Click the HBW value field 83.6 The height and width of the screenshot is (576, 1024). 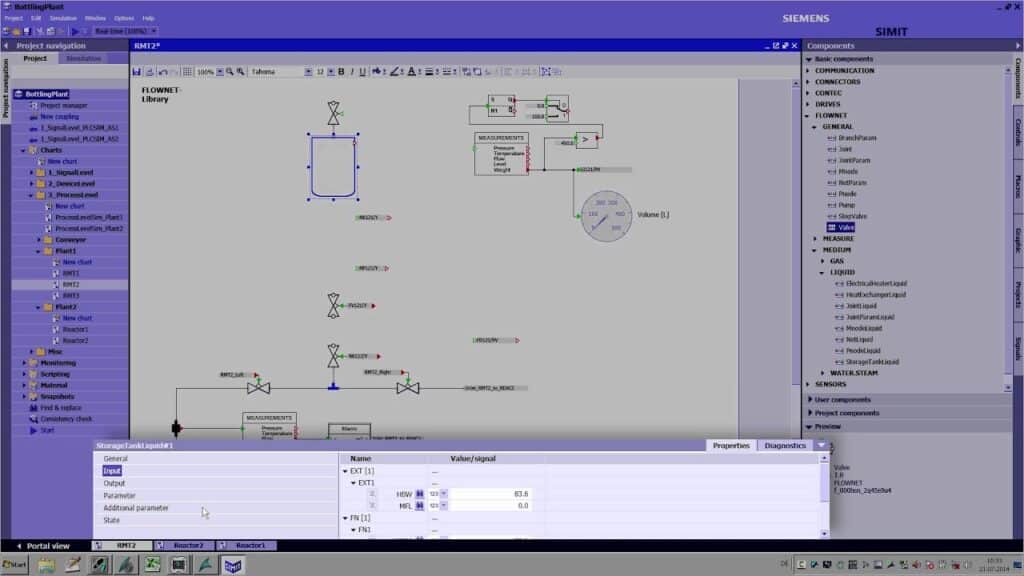490,494
